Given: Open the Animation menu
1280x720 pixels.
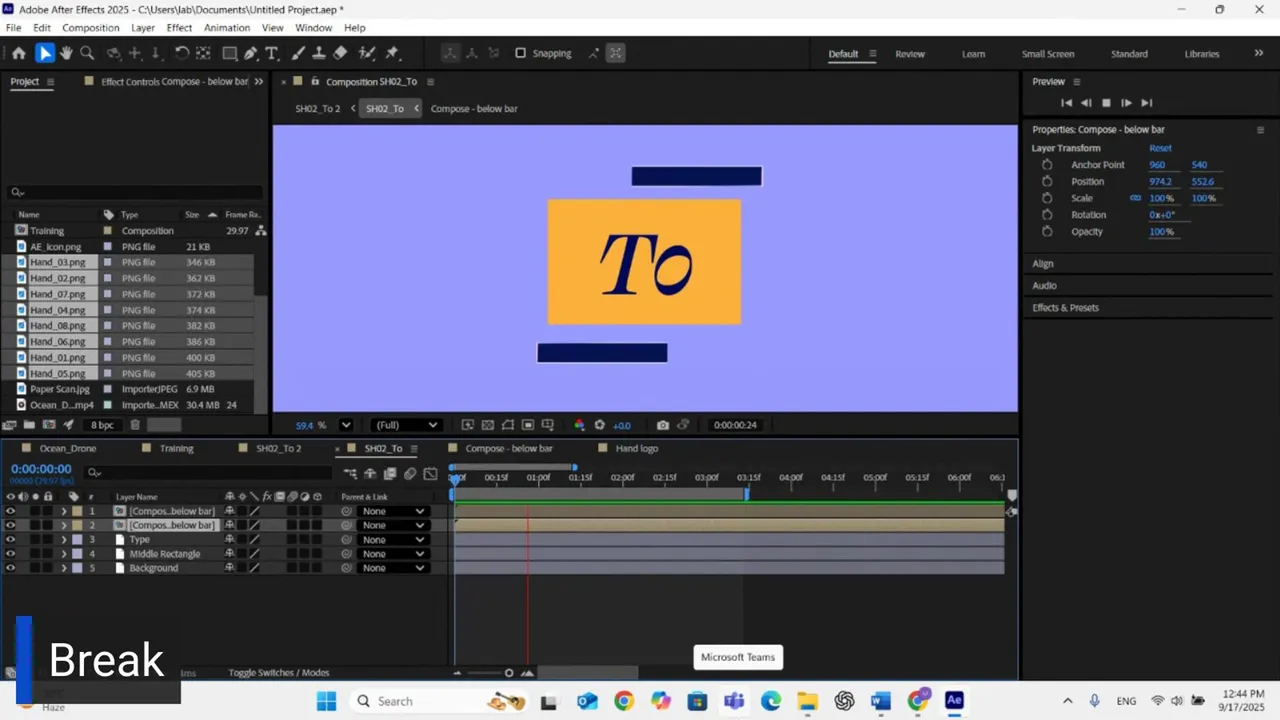Looking at the screenshot, I should pos(227,28).
